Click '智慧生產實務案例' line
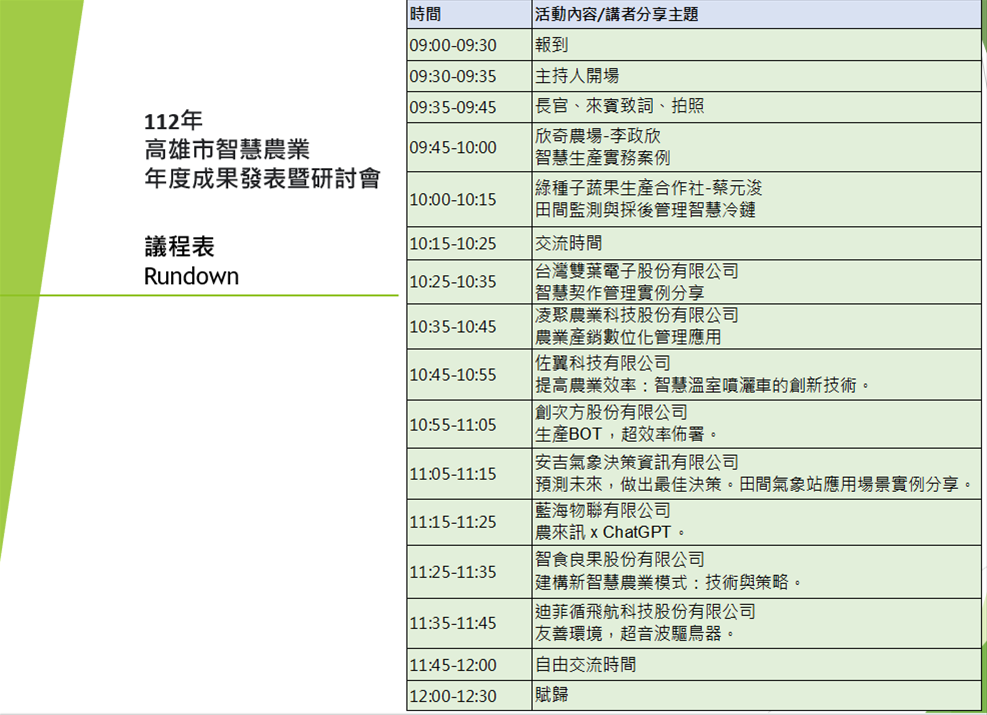Image resolution: width=987 pixels, height=715 pixels. tap(602, 158)
